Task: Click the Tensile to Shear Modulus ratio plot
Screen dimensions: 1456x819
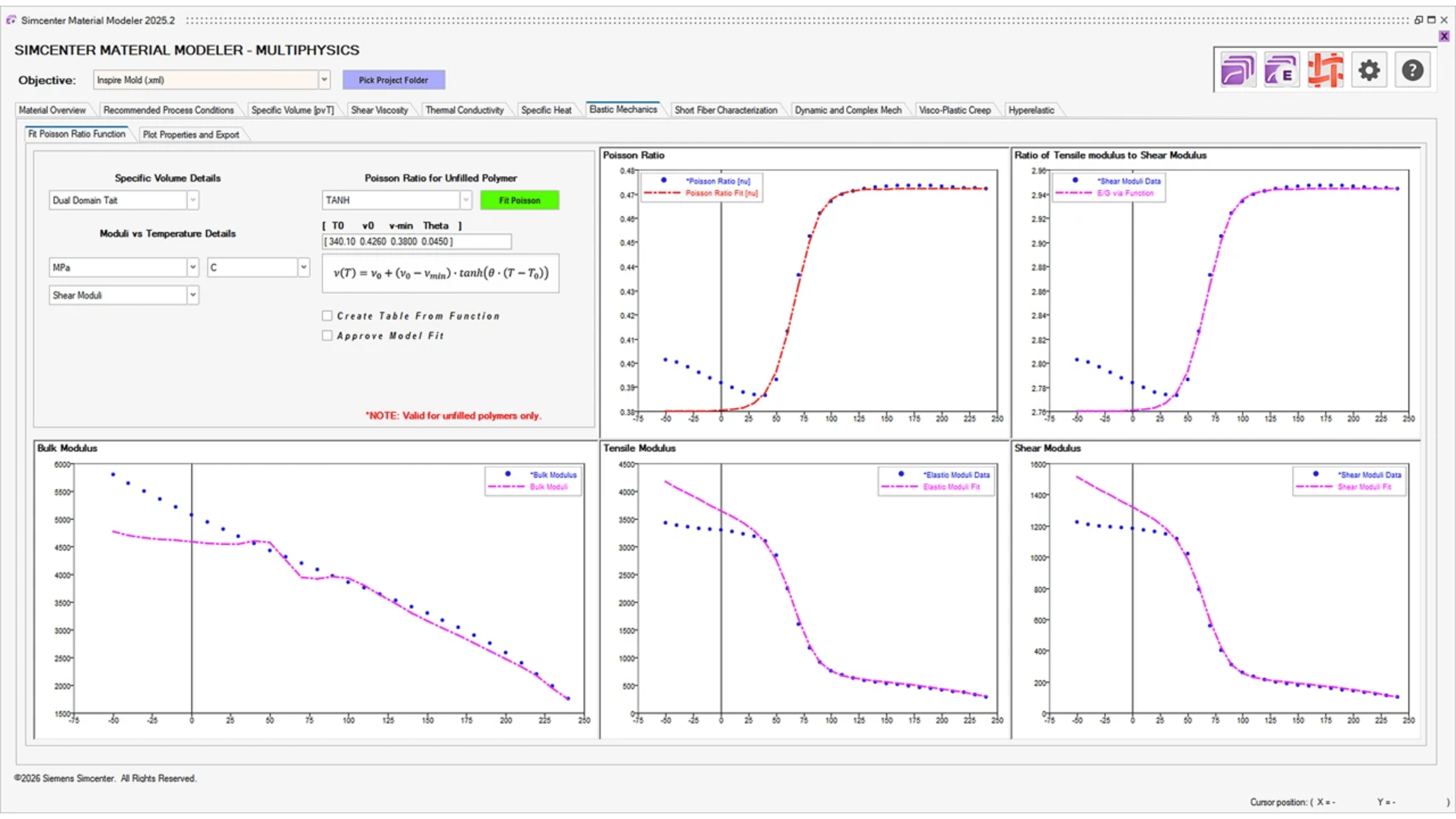Action: 1230,291
